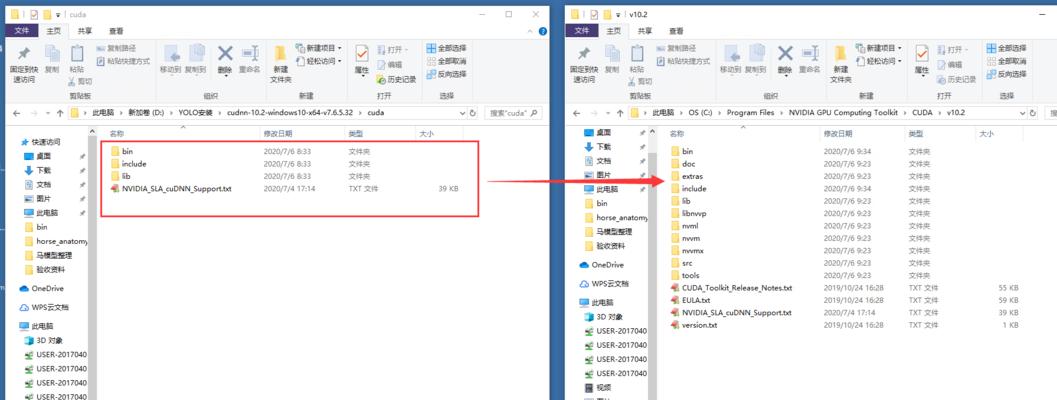The height and width of the screenshot is (400, 1057).
Task: Open the File (文件) menu in cuda window
Action: point(22,31)
